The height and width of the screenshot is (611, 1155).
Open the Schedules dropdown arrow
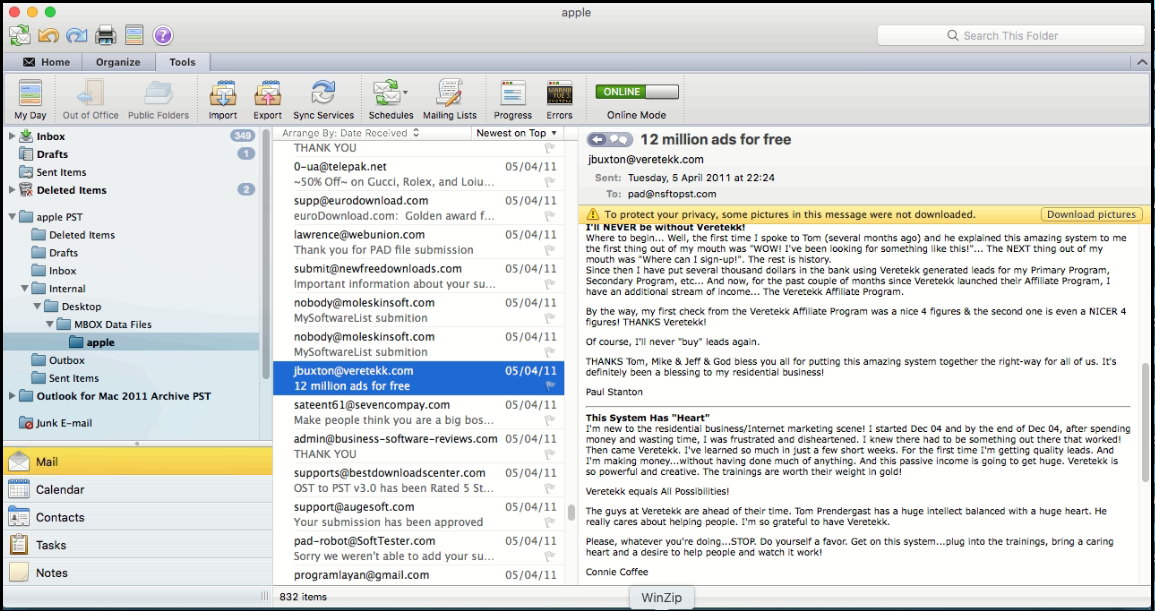pos(406,92)
